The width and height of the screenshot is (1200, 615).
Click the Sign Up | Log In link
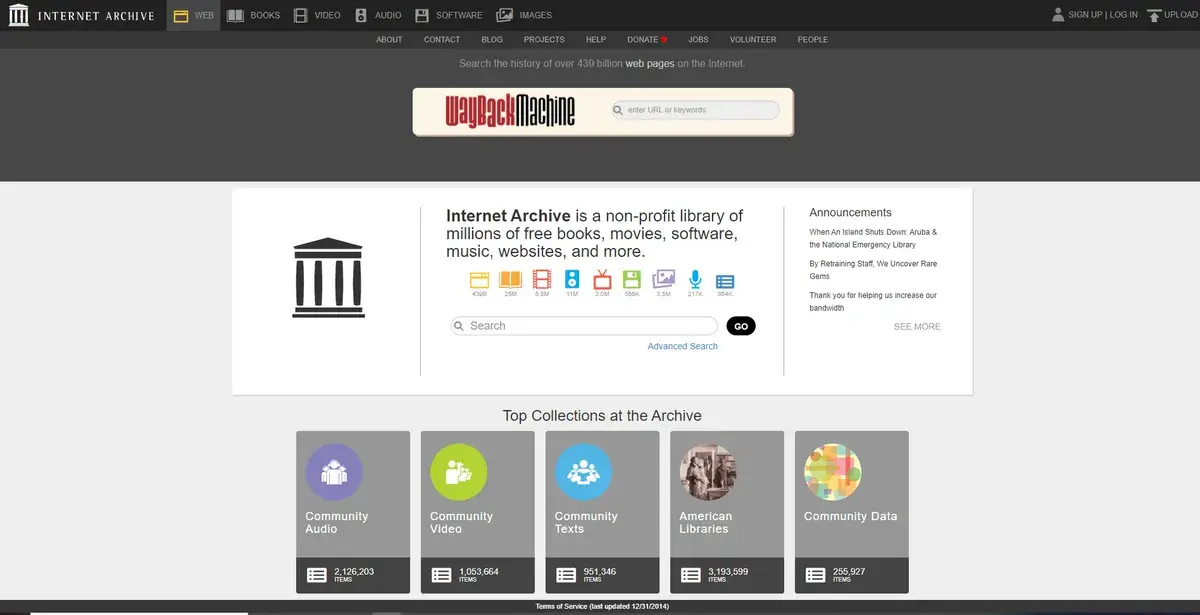tap(1103, 15)
